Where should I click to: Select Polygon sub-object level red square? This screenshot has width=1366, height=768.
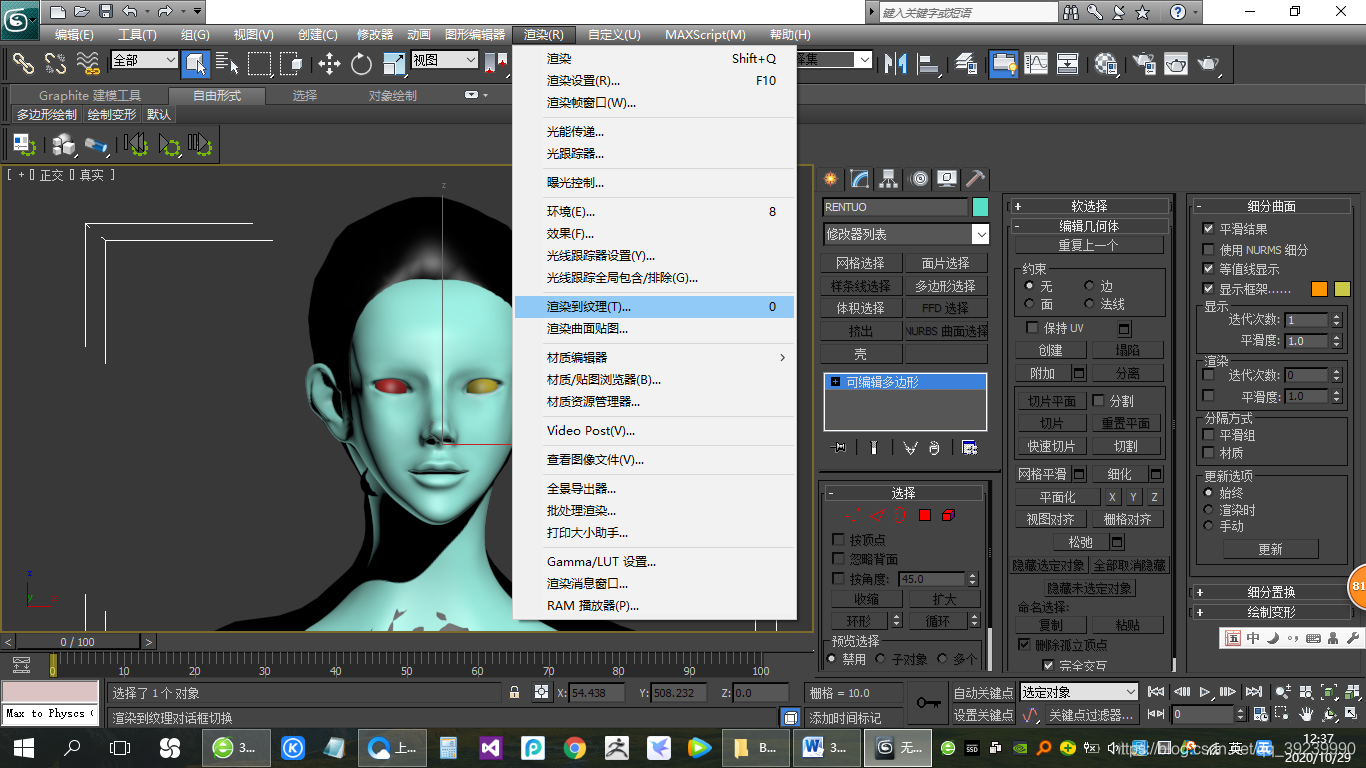coord(925,515)
